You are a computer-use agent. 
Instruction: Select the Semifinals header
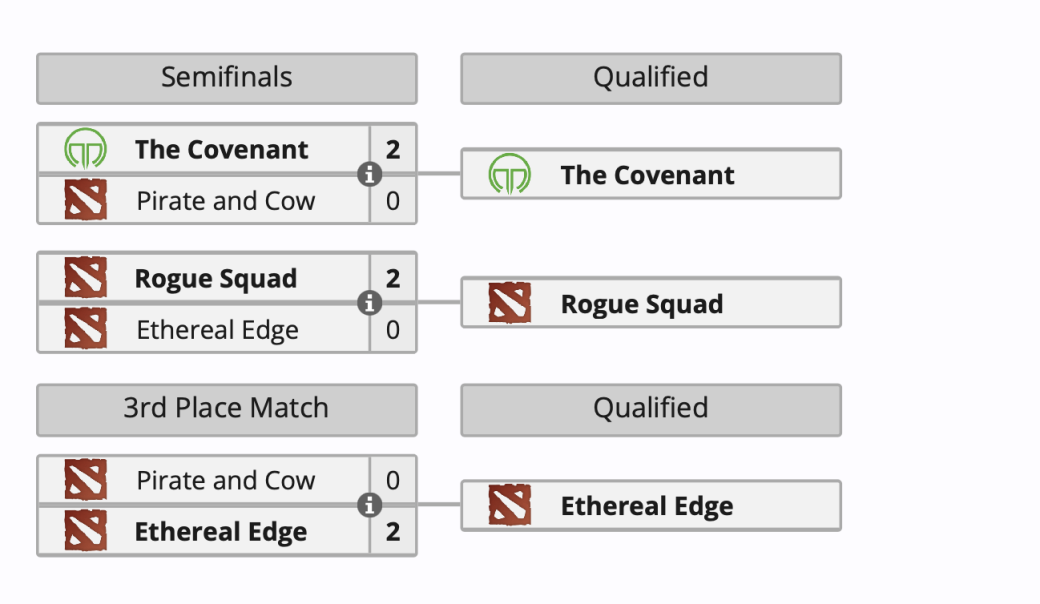click(x=227, y=78)
